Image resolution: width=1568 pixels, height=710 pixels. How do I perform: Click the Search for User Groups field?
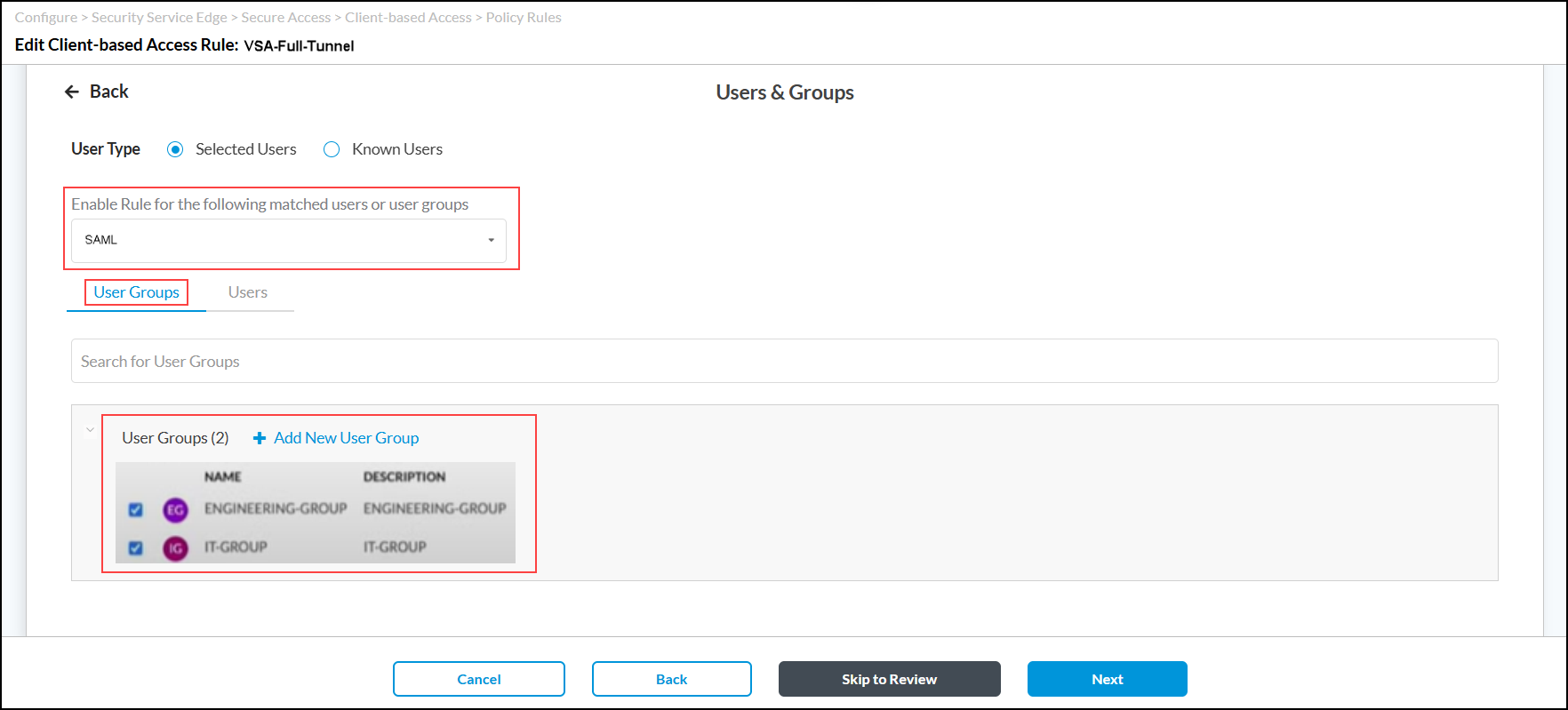[785, 361]
